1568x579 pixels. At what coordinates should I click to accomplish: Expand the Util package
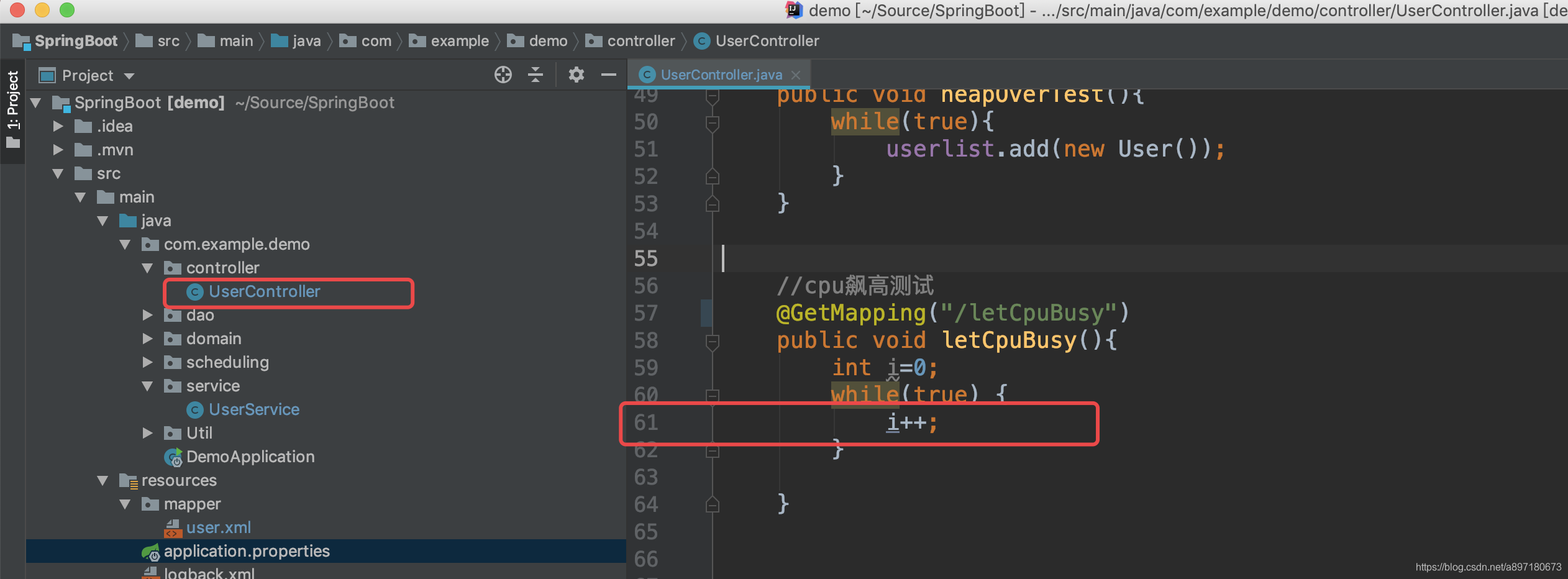tap(148, 433)
